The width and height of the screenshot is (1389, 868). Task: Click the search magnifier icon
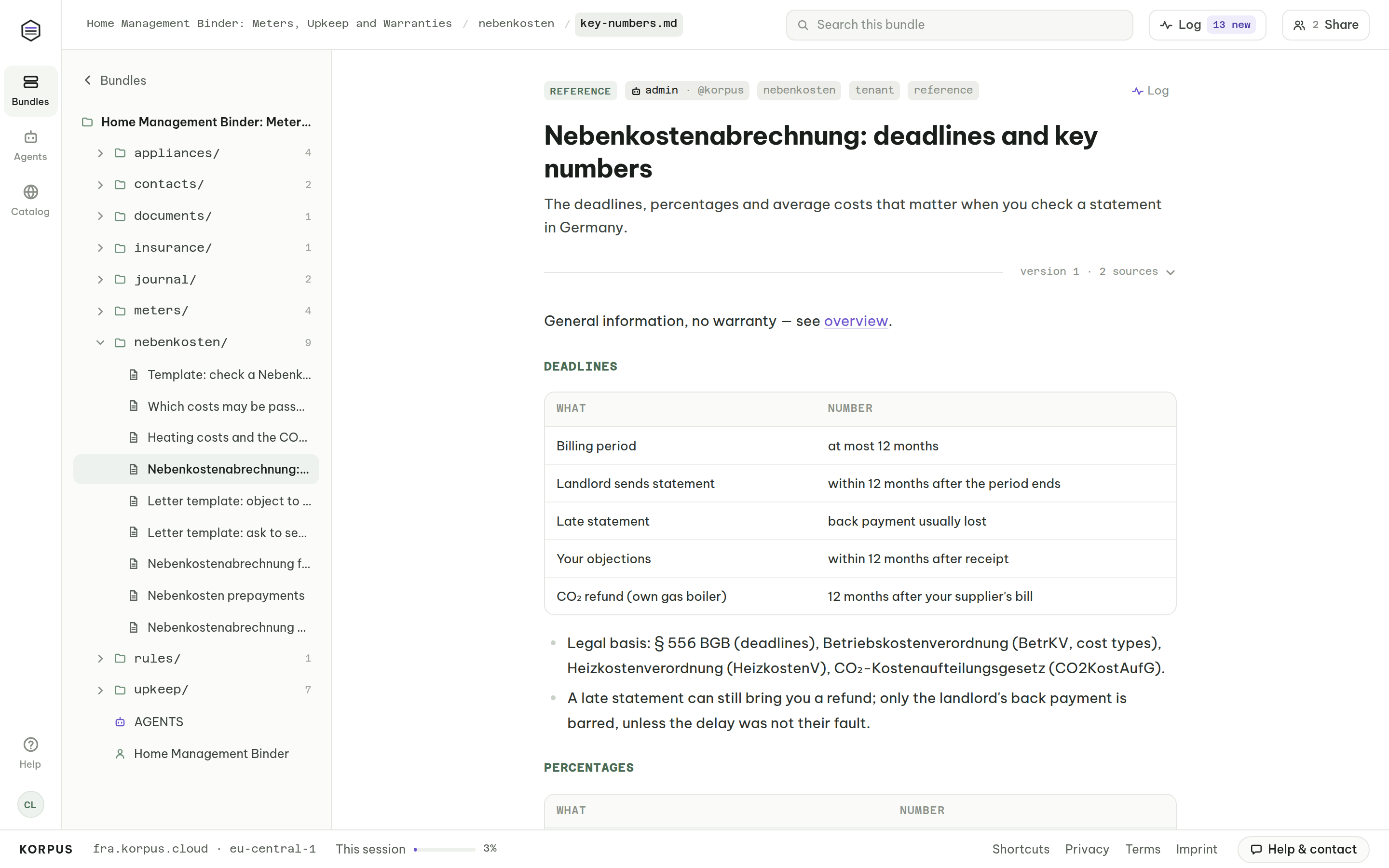coord(803,25)
